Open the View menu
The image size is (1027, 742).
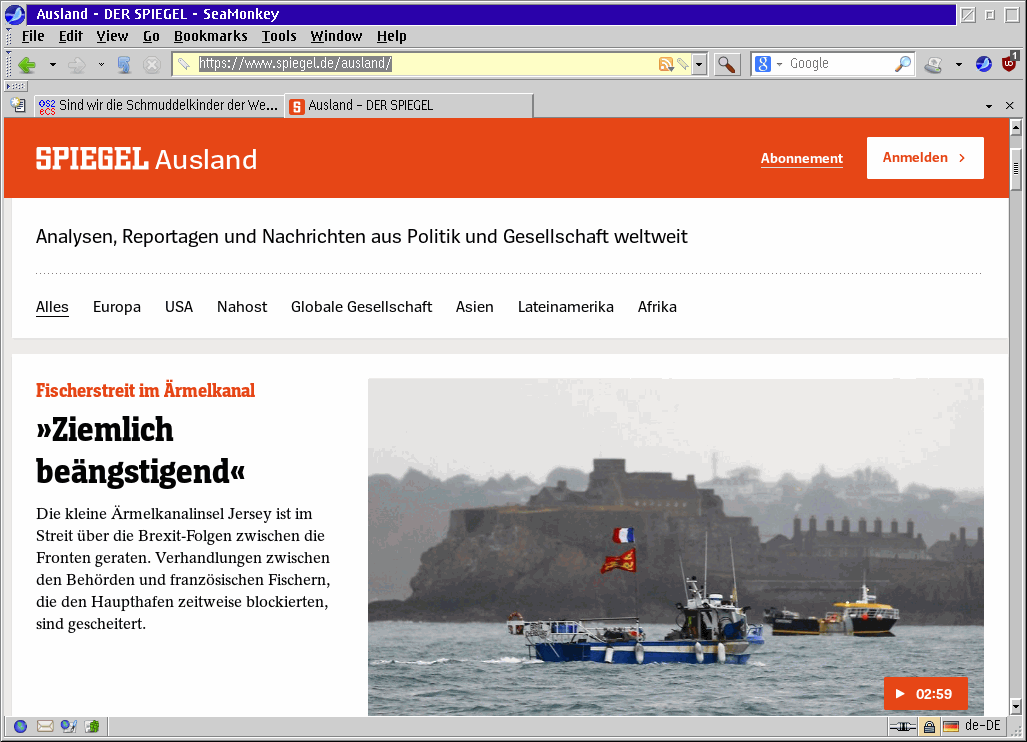pos(112,36)
